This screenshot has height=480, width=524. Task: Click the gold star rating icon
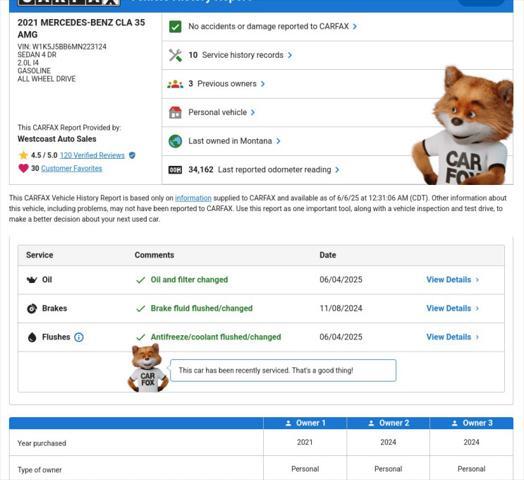pyautogui.click(x=23, y=155)
